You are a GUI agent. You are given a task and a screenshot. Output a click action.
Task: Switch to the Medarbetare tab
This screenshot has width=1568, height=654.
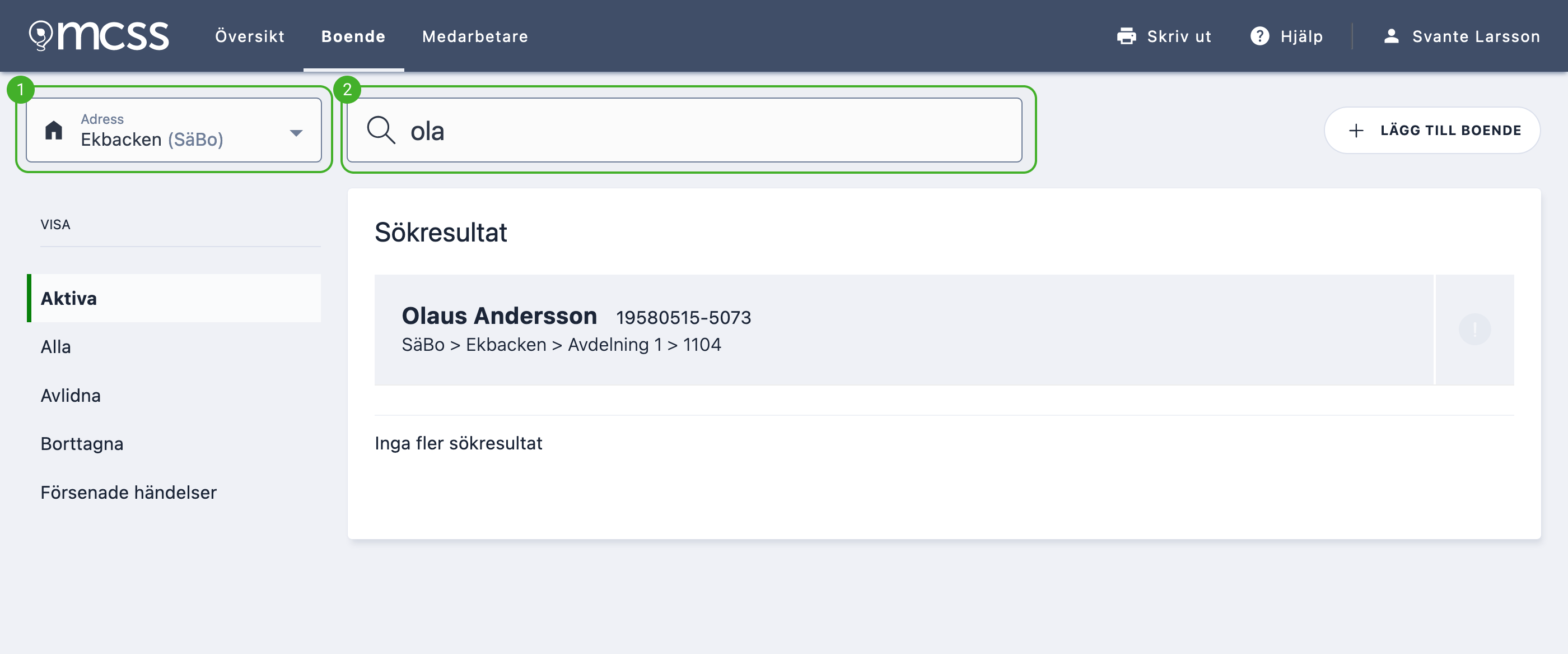(475, 36)
